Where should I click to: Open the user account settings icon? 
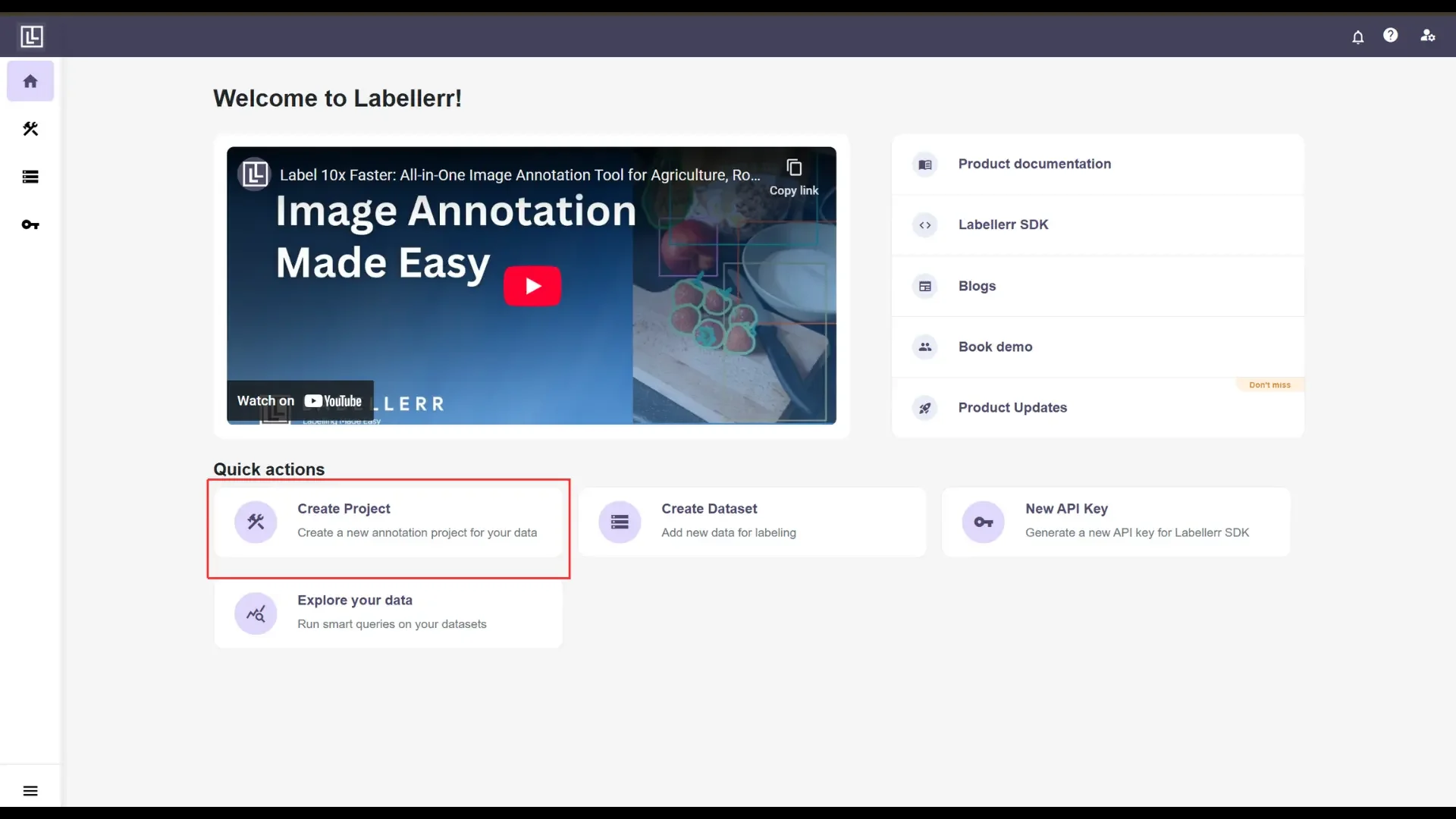pos(1427,36)
